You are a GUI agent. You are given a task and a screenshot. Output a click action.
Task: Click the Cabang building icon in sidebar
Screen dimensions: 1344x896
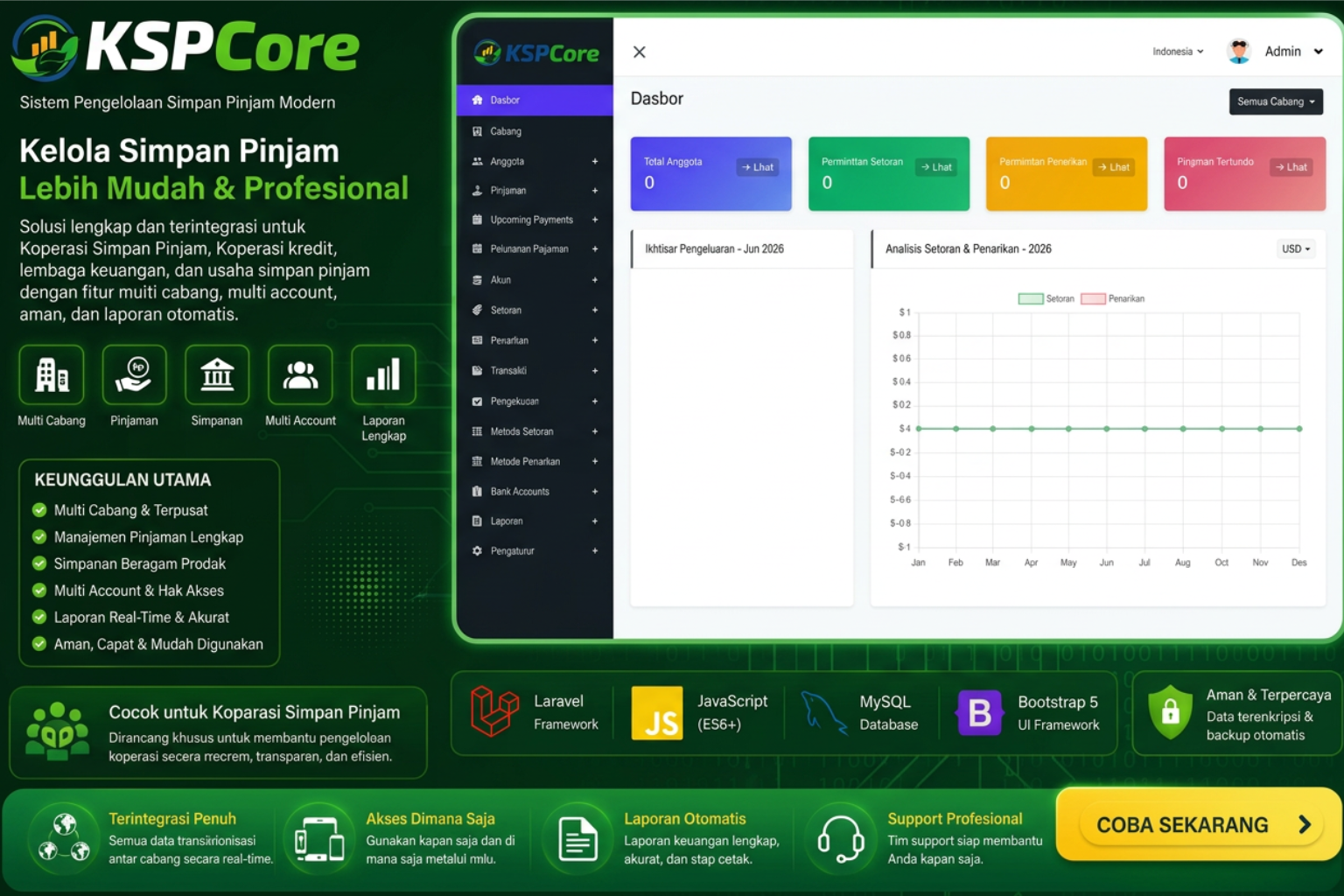tap(477, 131)
